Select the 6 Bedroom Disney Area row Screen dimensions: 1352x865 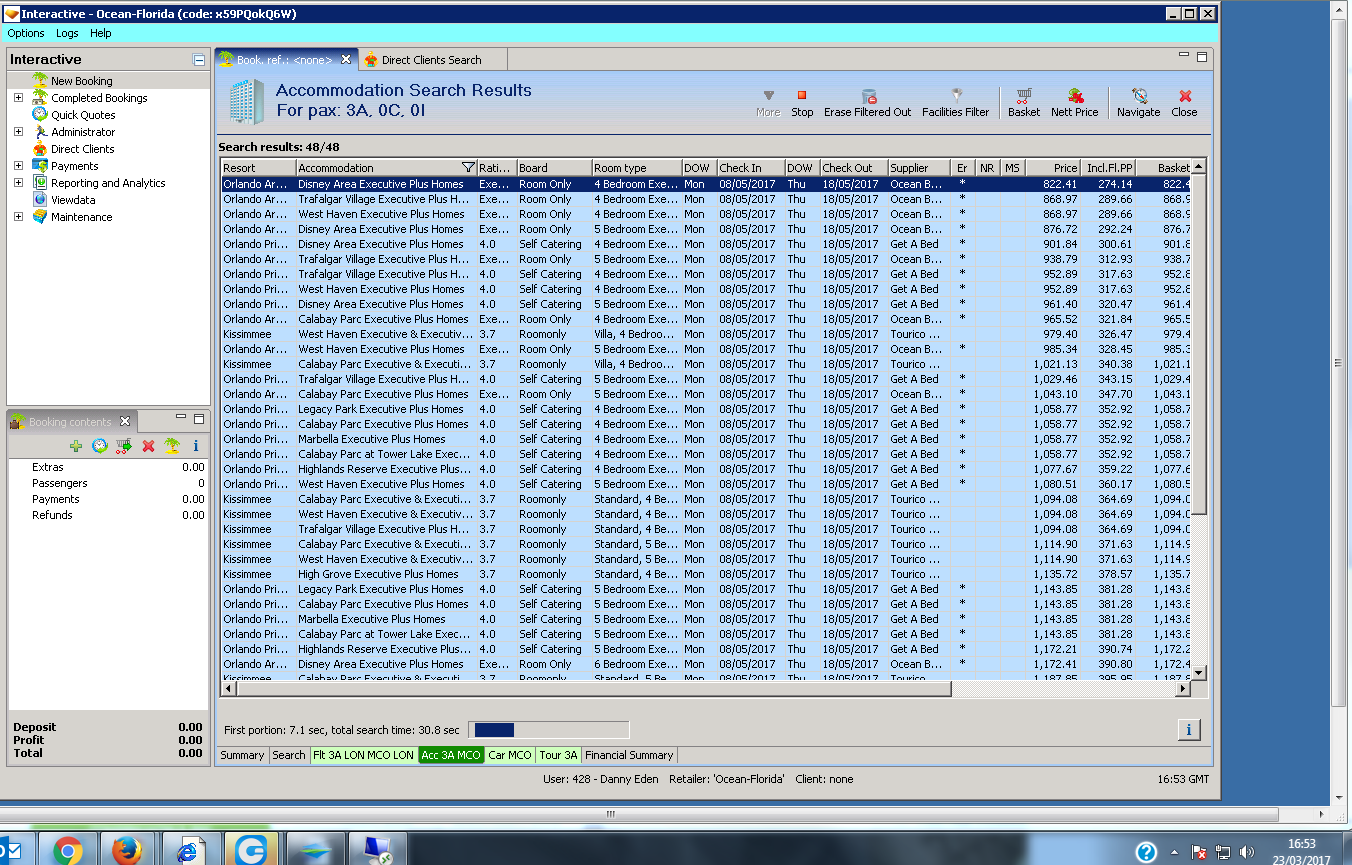point(706,664)
